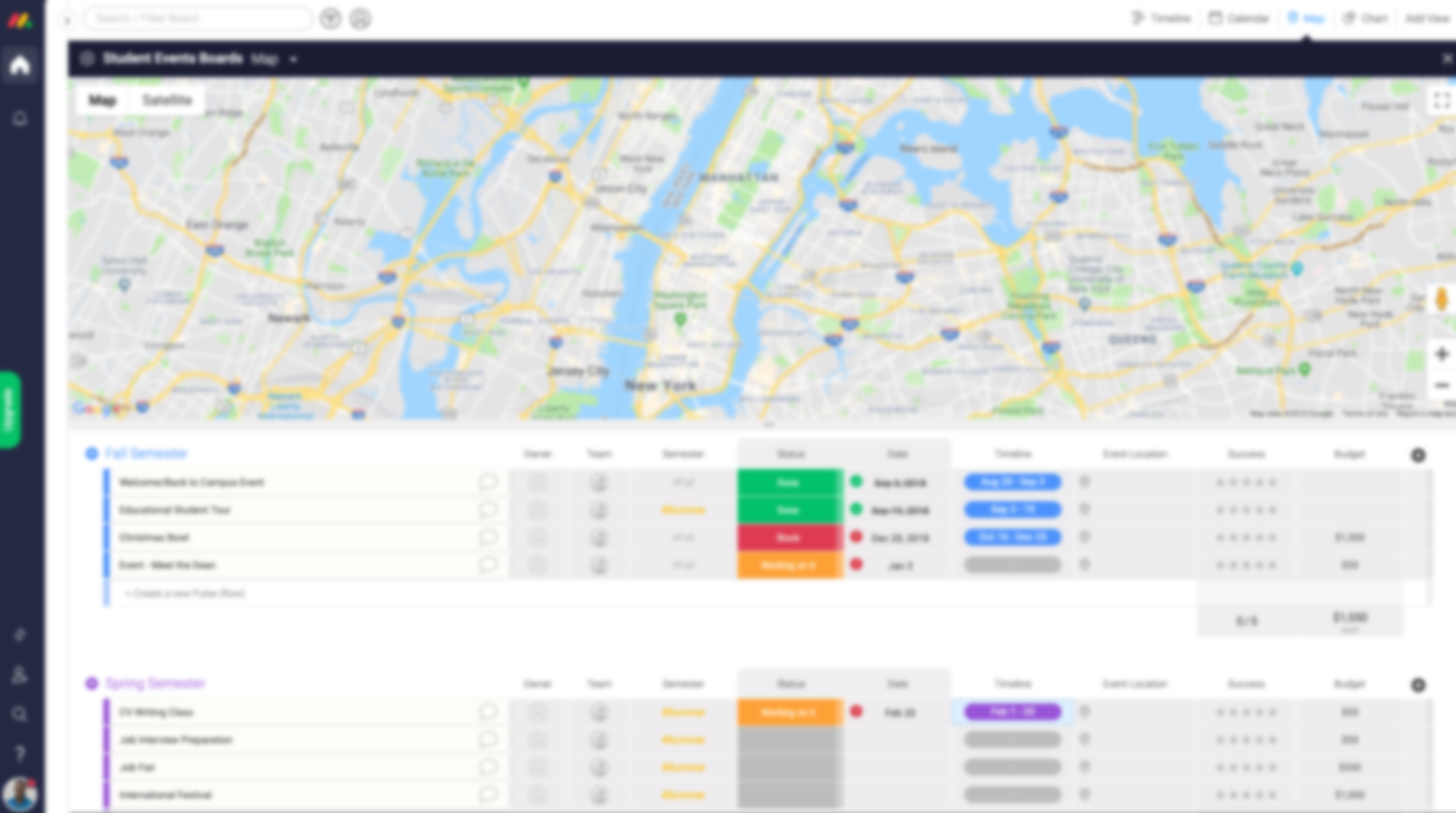Open the Timeline column header in Fall Semester
This screenshot has height=813, width=1456.
click(x=1013, y=454)
